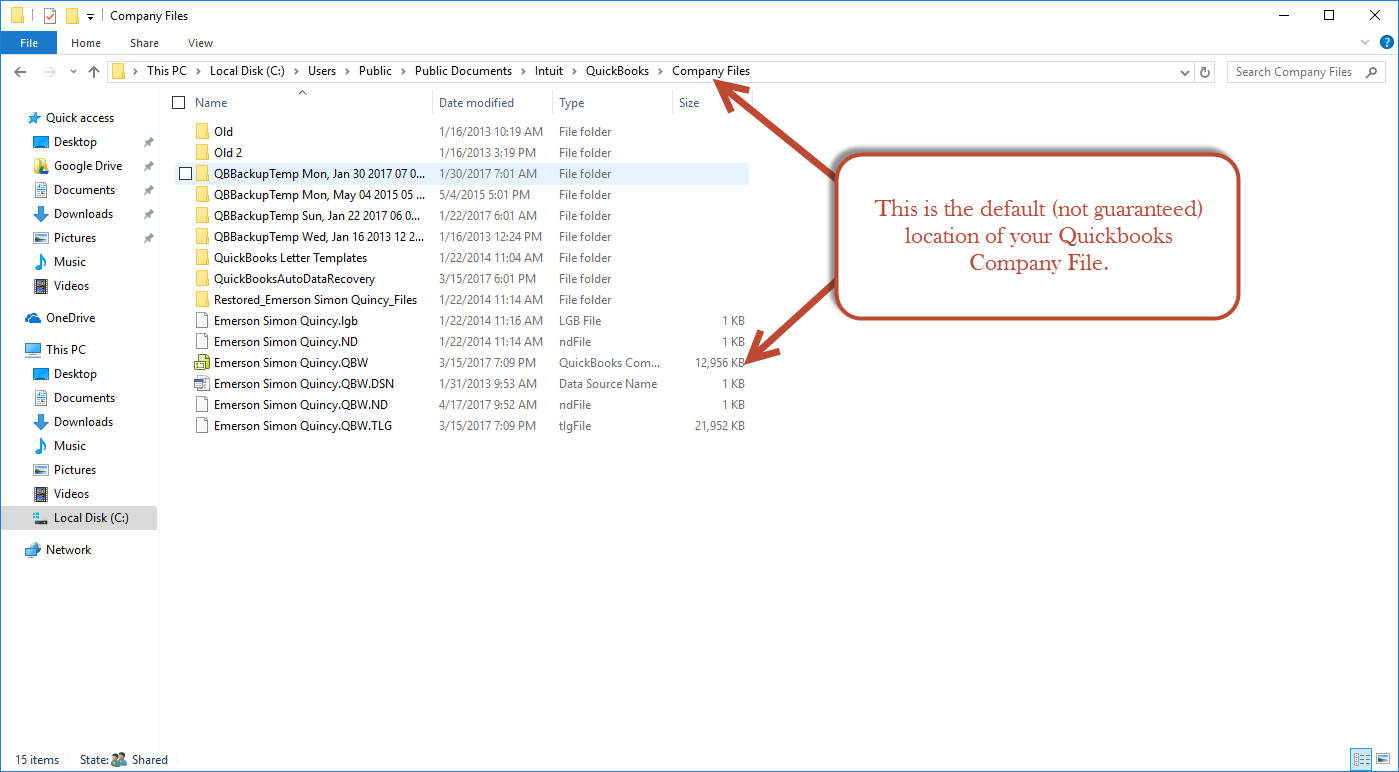
Task: Tick the select-all checkbox in header
Action: pos(179,102)
